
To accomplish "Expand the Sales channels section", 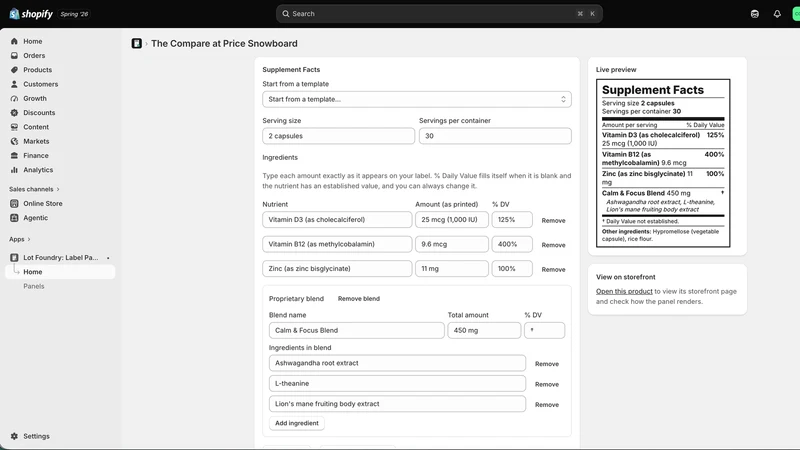I will [34, 189].
